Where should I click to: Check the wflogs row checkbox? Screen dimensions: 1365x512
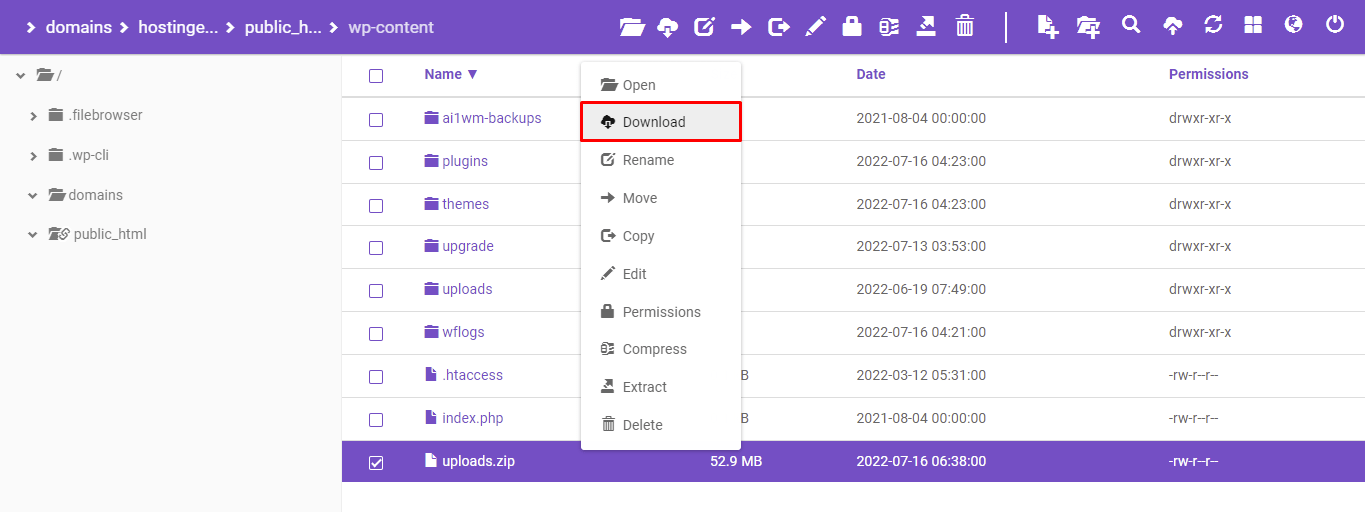(x=376, y=334)
